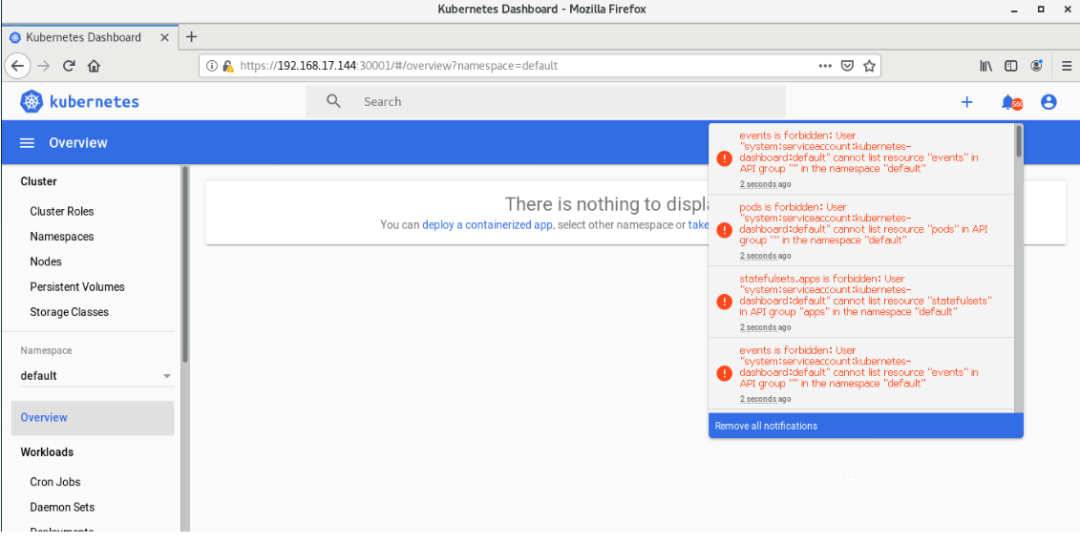Click the insecure connection lock icon
Viewport: 1080px width, 544px height.
click(229, 66)
